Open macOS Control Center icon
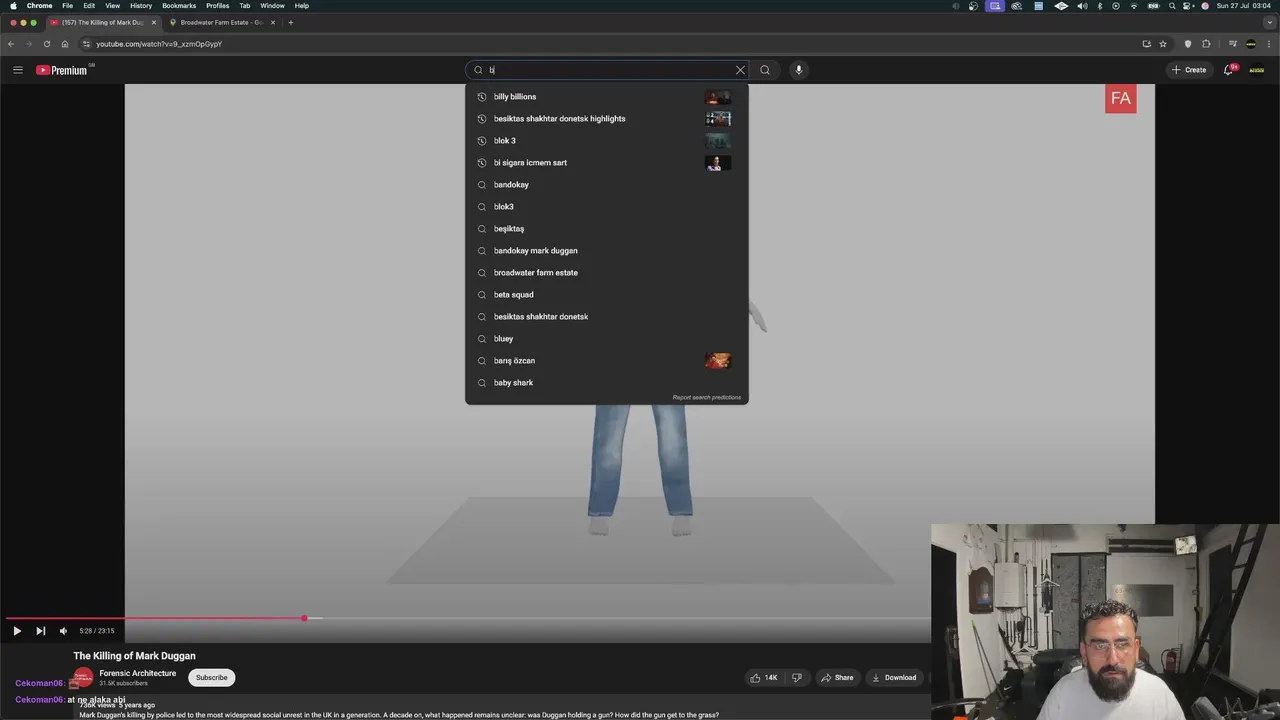This screenshot has height=720, width=1280. point(1188,6)
